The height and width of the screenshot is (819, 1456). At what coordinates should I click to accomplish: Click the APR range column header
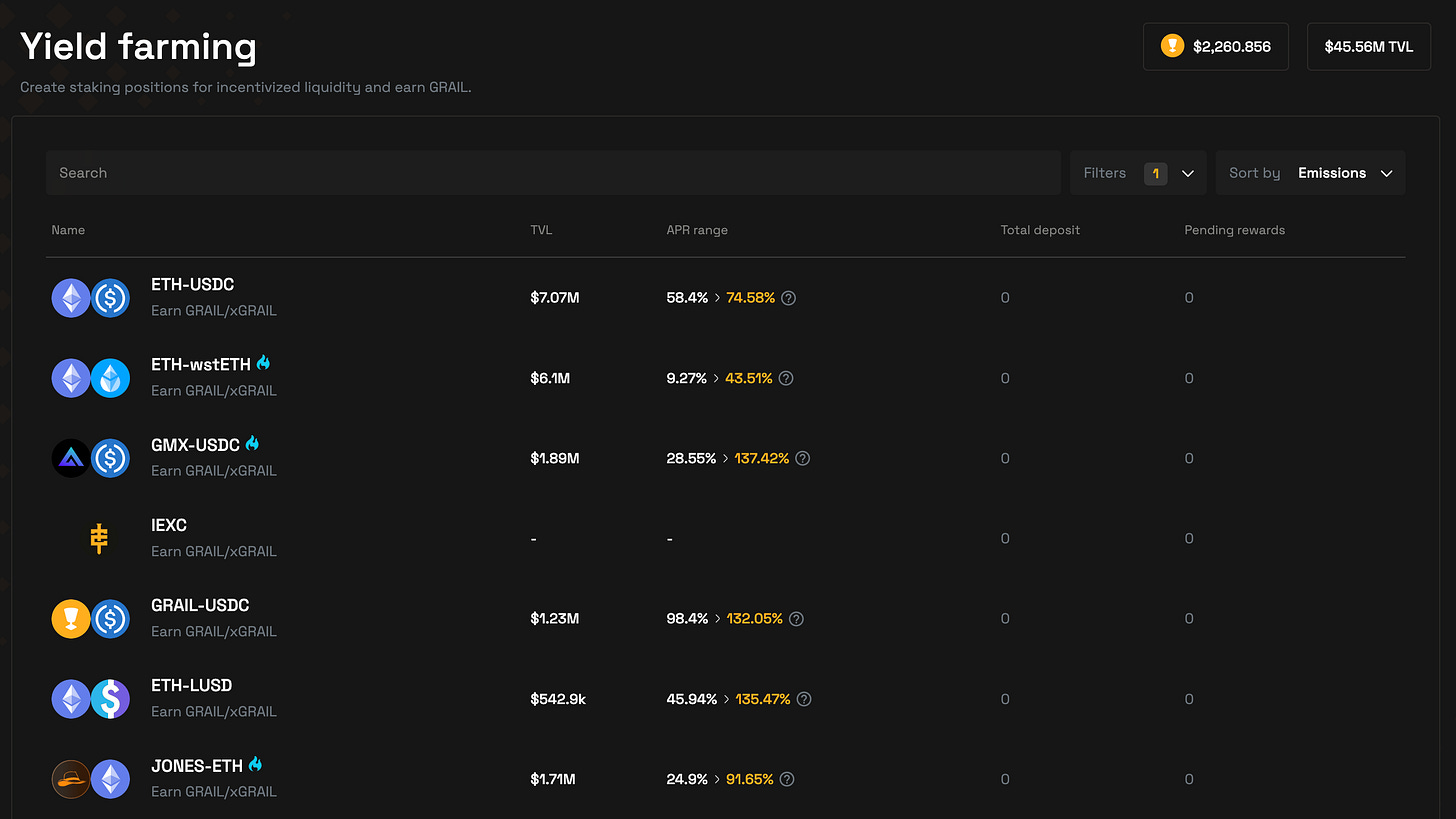[697, 230]
